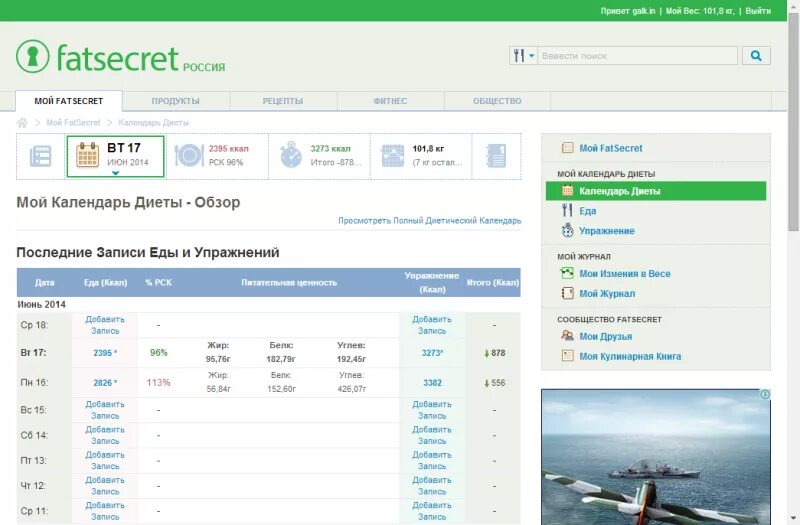
Task: Open the Еда sidebar link
Action: (x=588, y=211)
